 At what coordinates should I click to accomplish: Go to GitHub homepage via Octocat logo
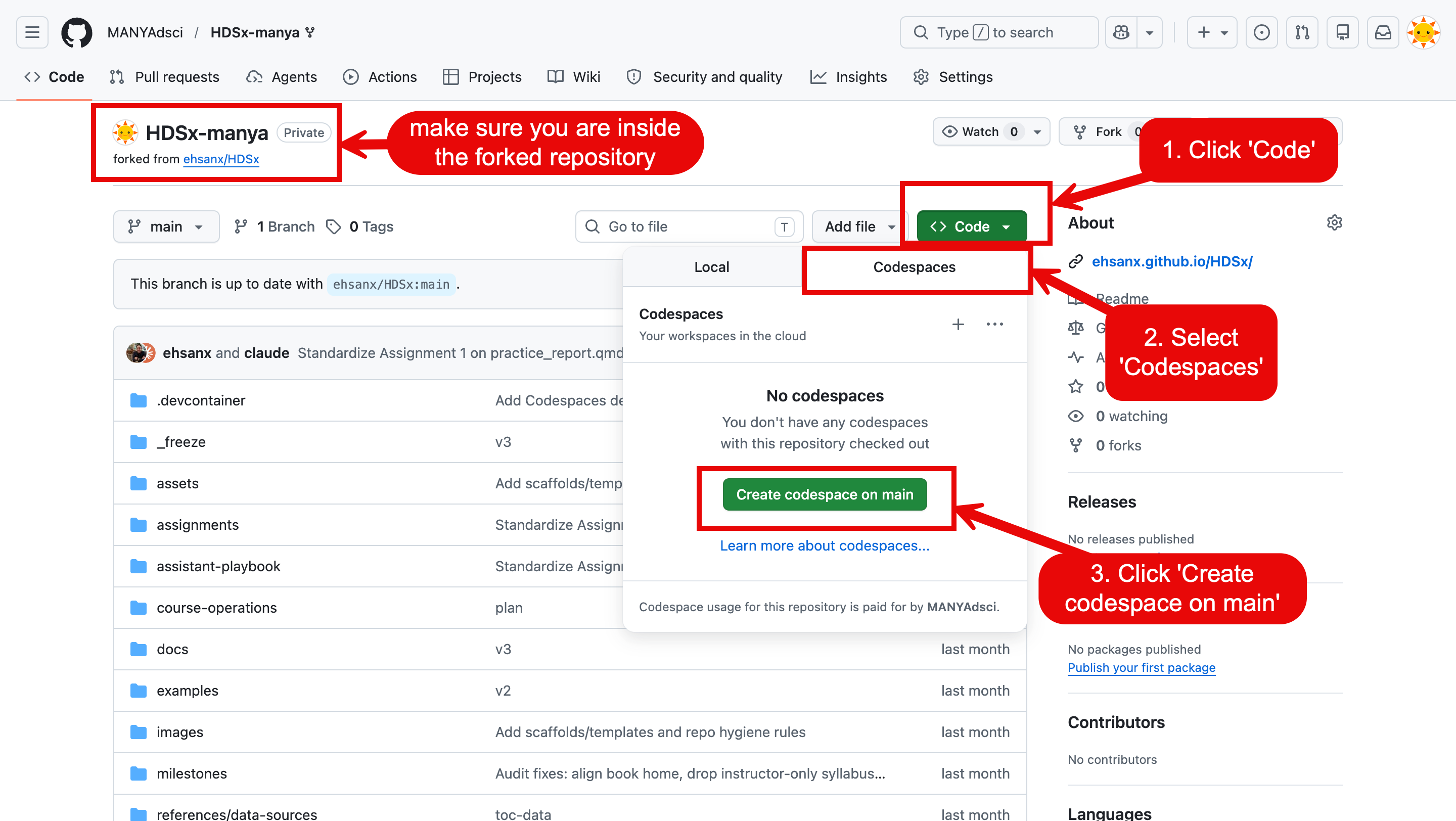point(76,32)
